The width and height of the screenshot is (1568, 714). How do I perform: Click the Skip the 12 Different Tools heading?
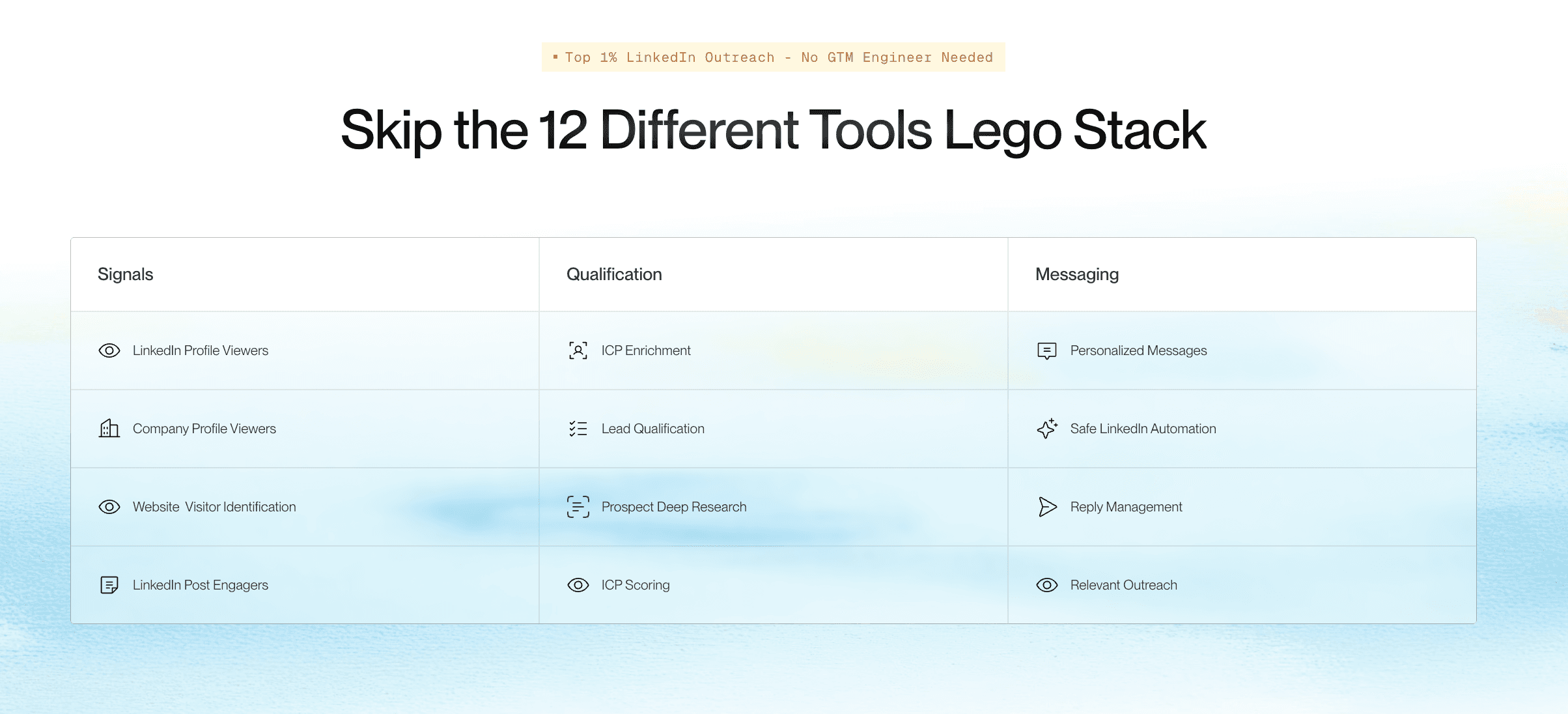pos(774,130)
